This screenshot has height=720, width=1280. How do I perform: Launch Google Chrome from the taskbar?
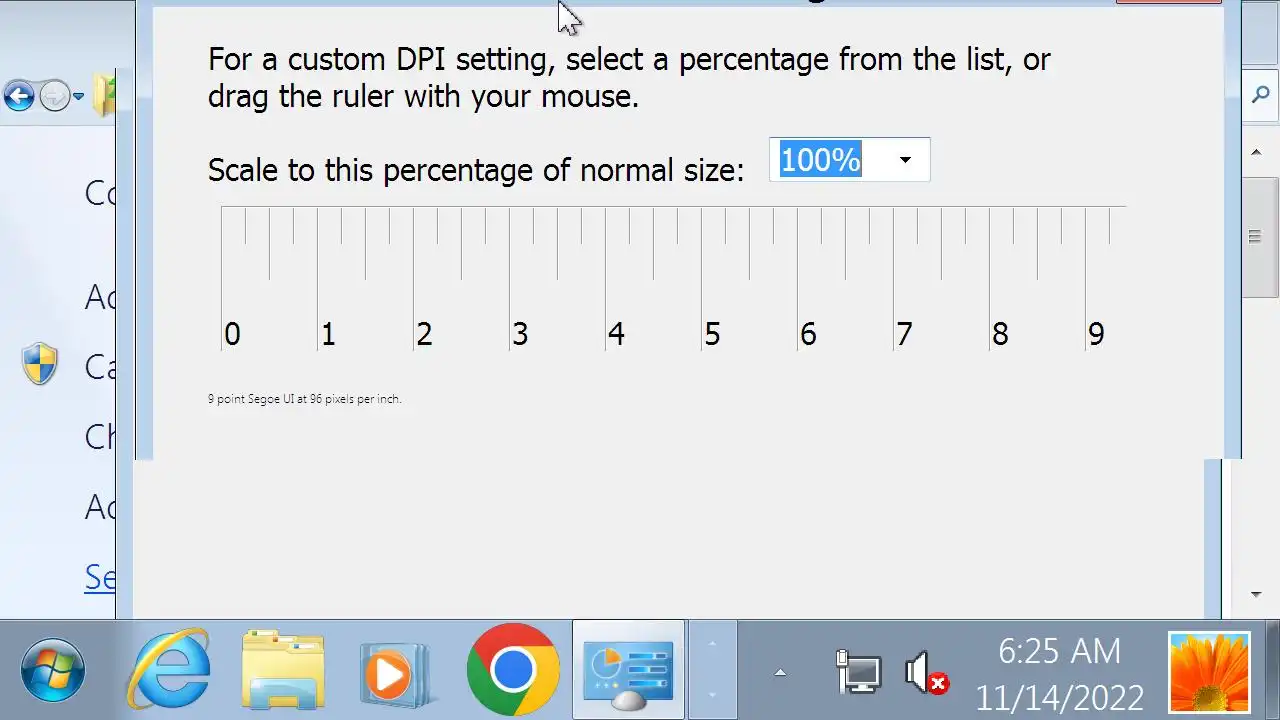point(513,670)
